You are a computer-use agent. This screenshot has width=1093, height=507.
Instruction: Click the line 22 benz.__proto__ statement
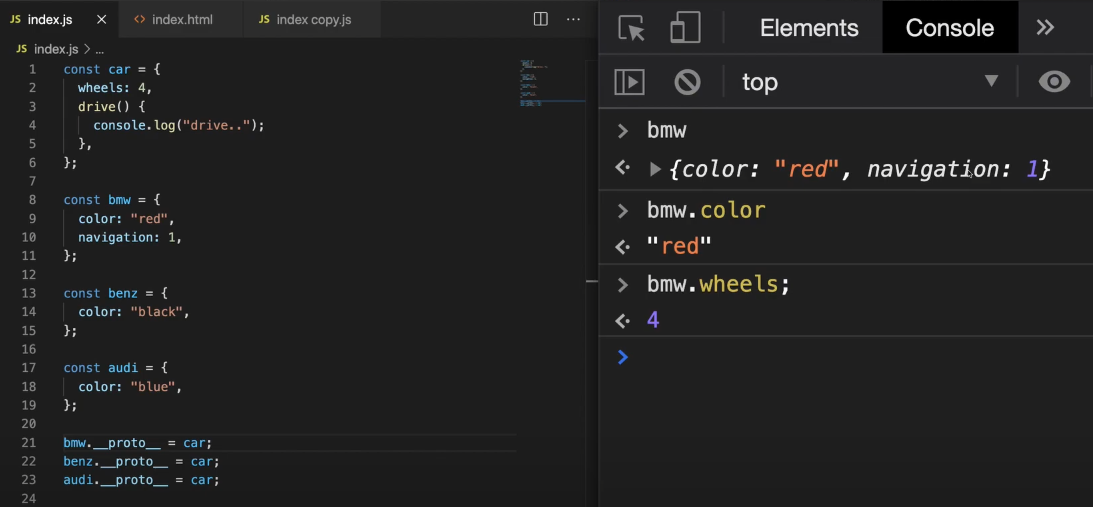pyautogui.click(x=142, y=462)
